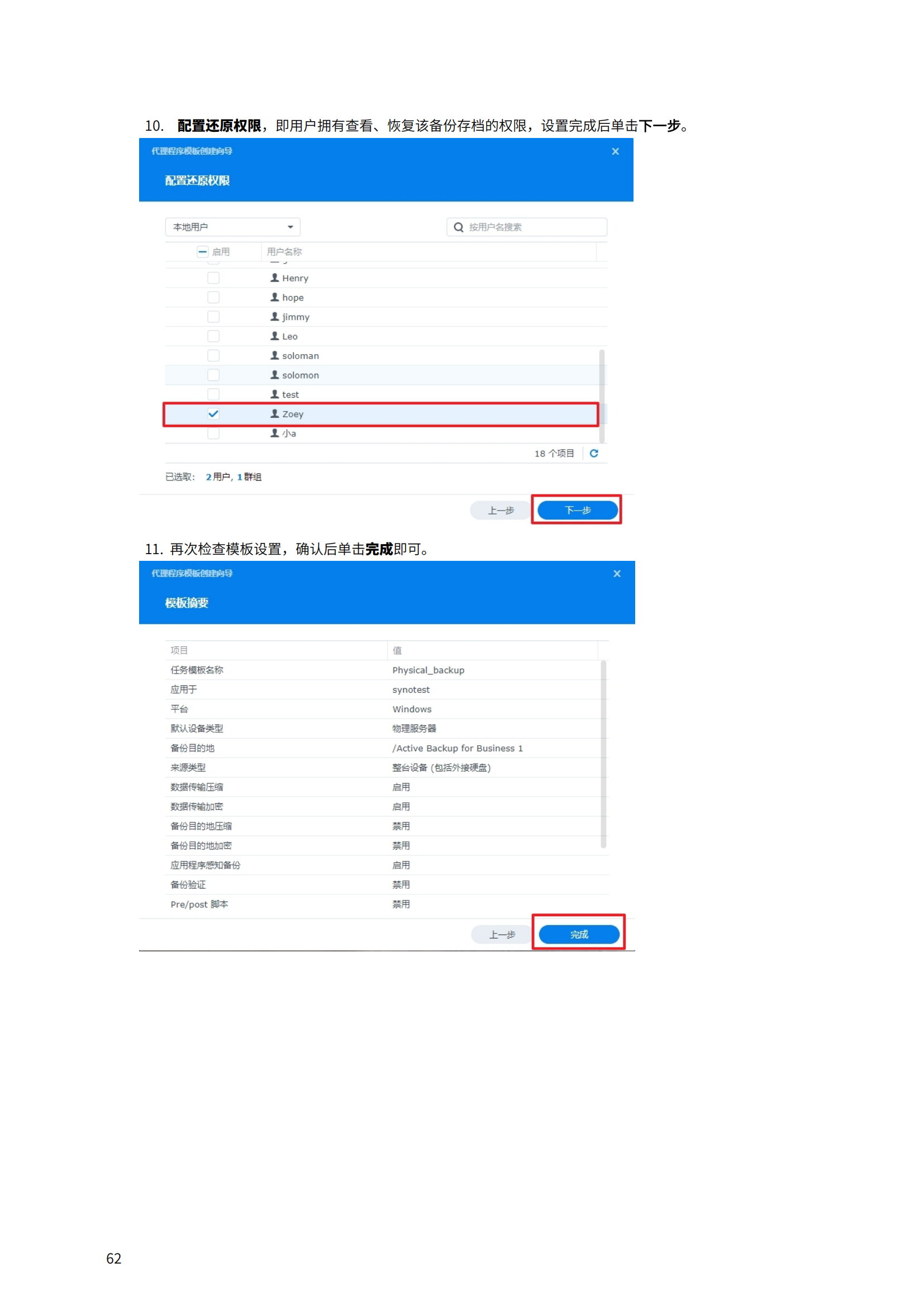The image size is (924, 1306).
Task: Select the Windows platform value
Action: [412, 709]
